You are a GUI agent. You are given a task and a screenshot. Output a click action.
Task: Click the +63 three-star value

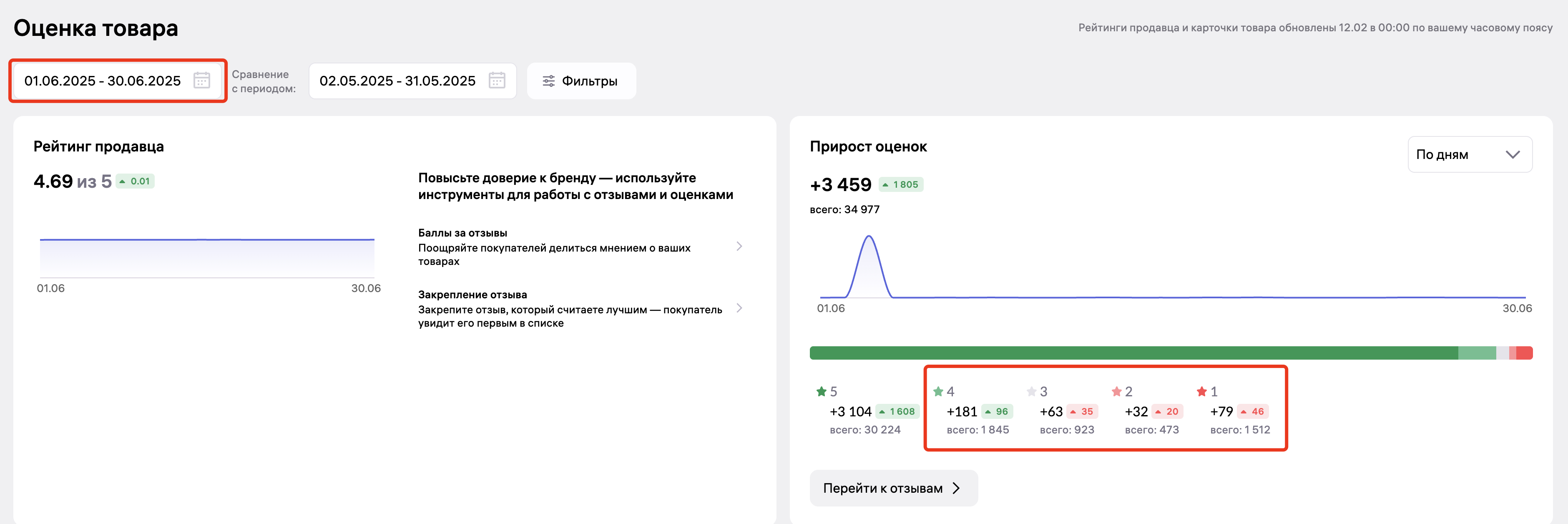pyautogui.click(x=1051, y=411)
